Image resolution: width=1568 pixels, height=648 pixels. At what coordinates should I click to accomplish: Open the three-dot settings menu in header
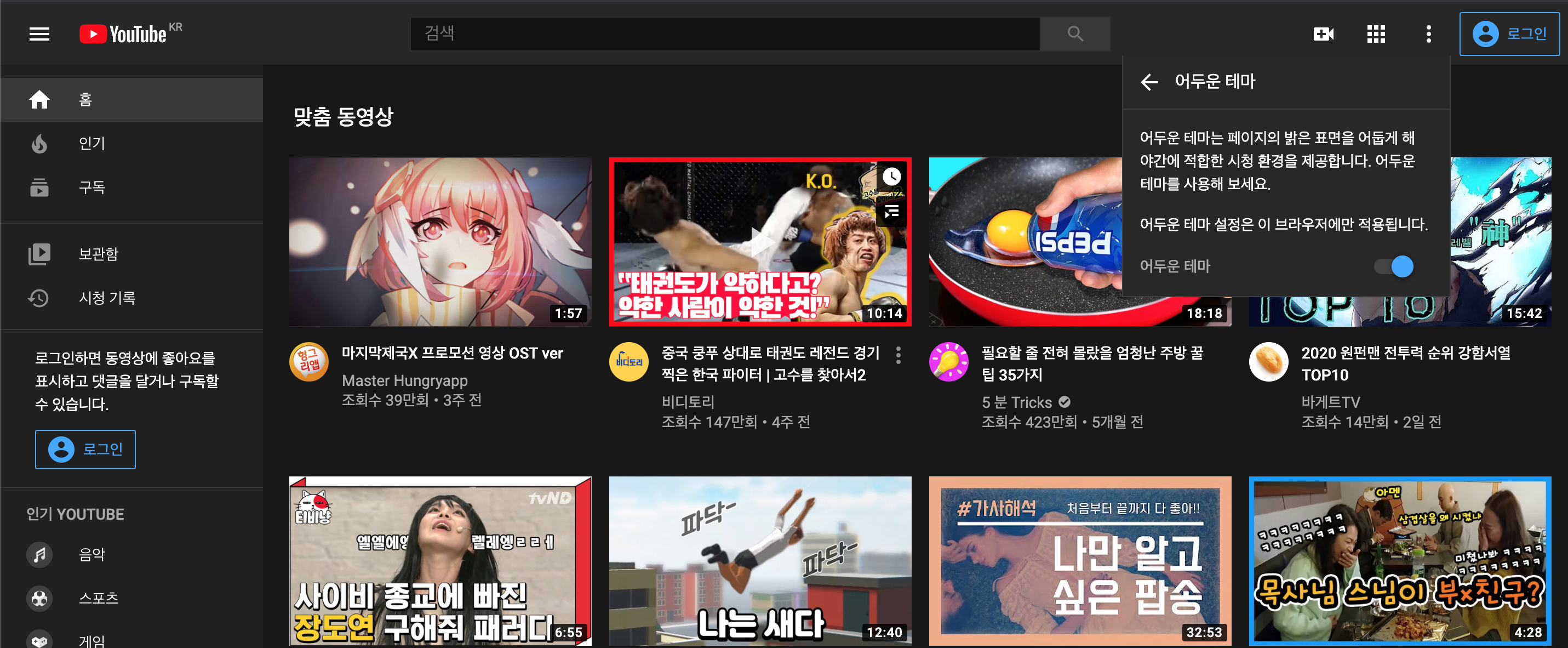tap(1428, 34)
